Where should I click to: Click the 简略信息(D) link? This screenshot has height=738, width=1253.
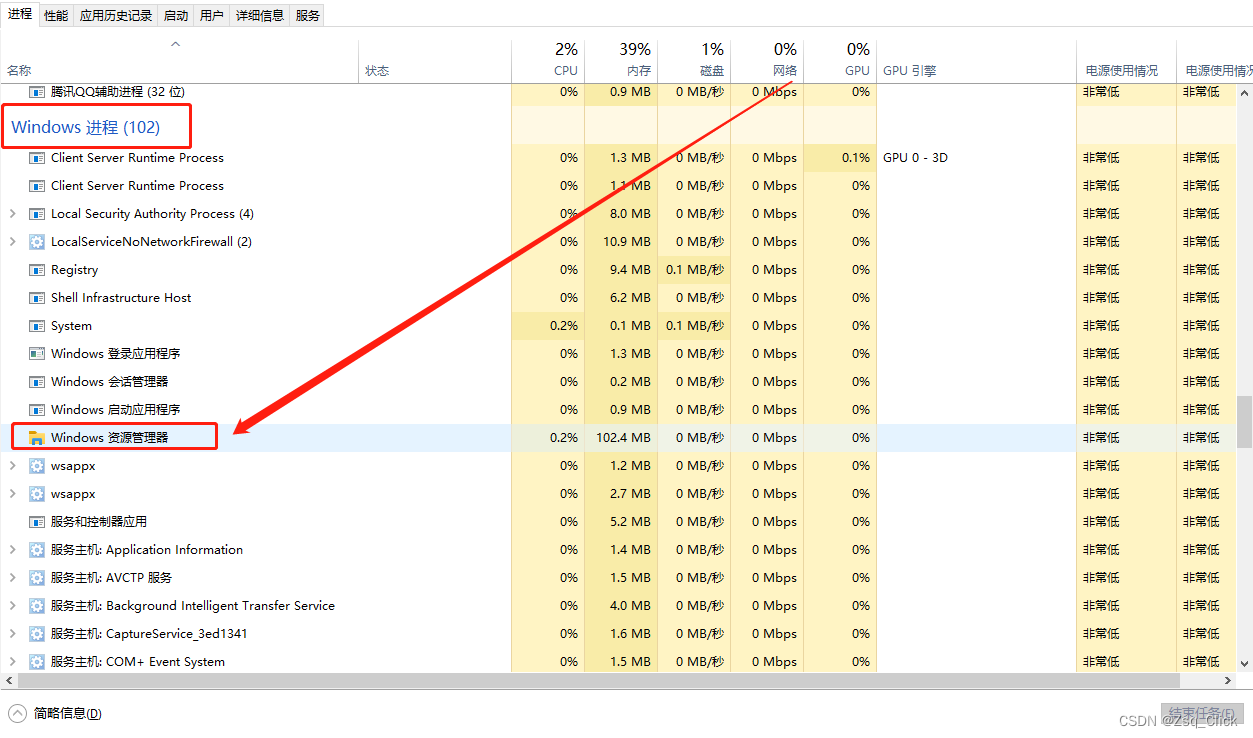pos(67,714)
